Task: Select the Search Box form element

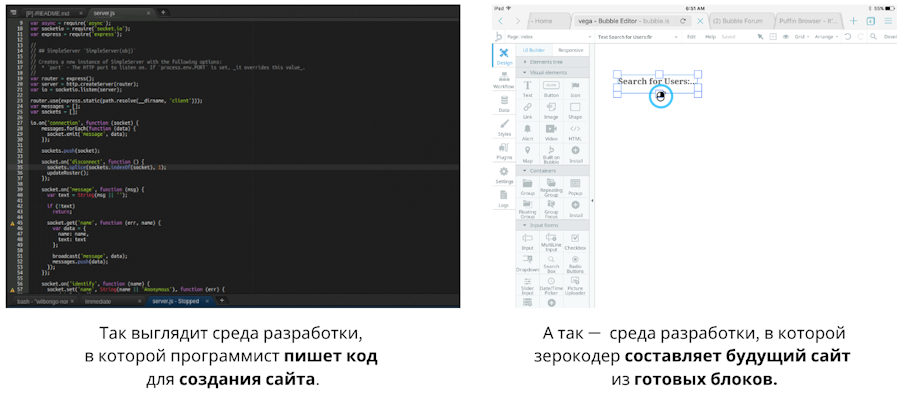Action: (551, 263)
